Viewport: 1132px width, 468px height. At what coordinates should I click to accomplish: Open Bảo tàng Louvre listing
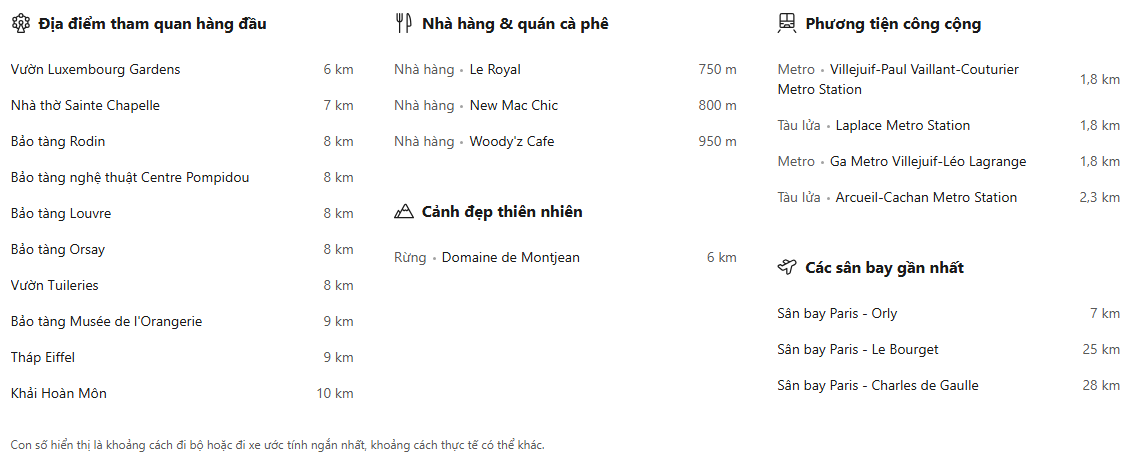coord(61,214)
